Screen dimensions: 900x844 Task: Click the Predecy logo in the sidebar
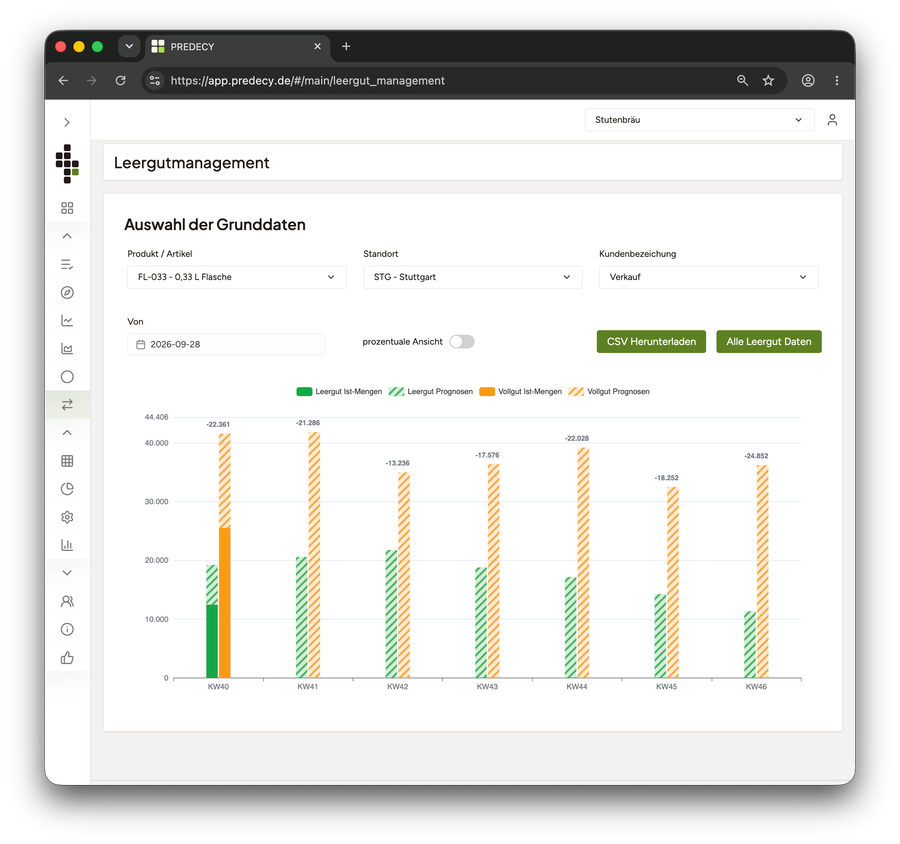[x=67, y=164]
